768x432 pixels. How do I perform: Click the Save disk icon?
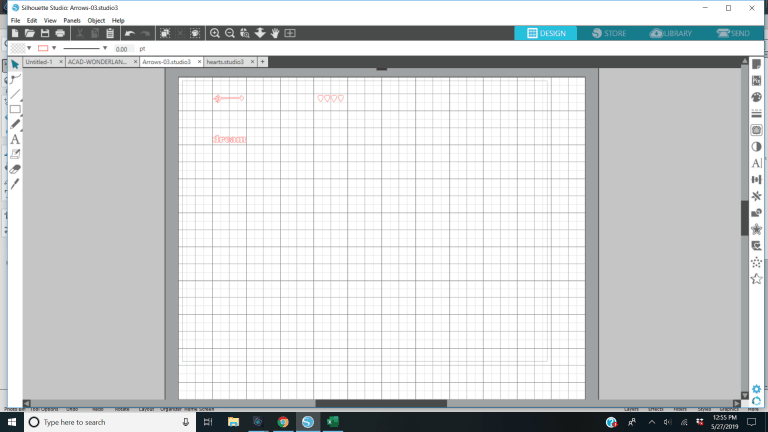(45, 33)
